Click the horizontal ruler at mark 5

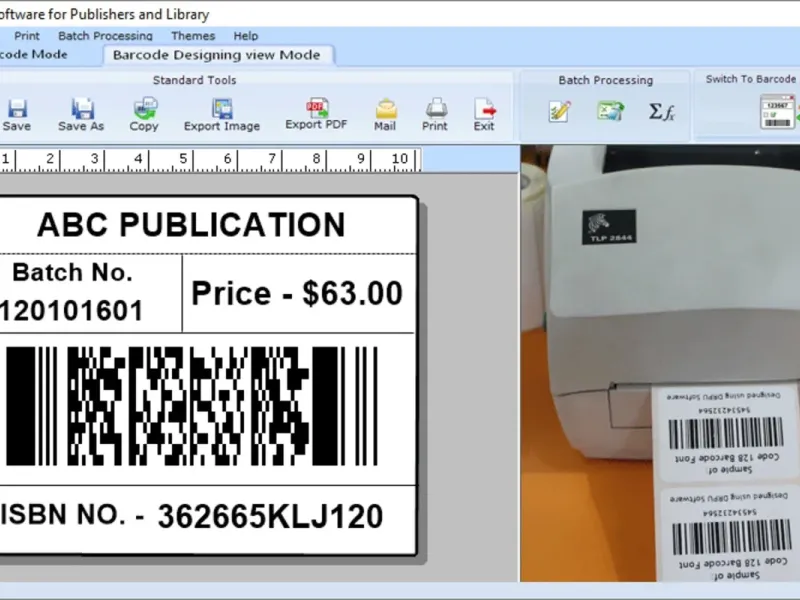[183, 159]
